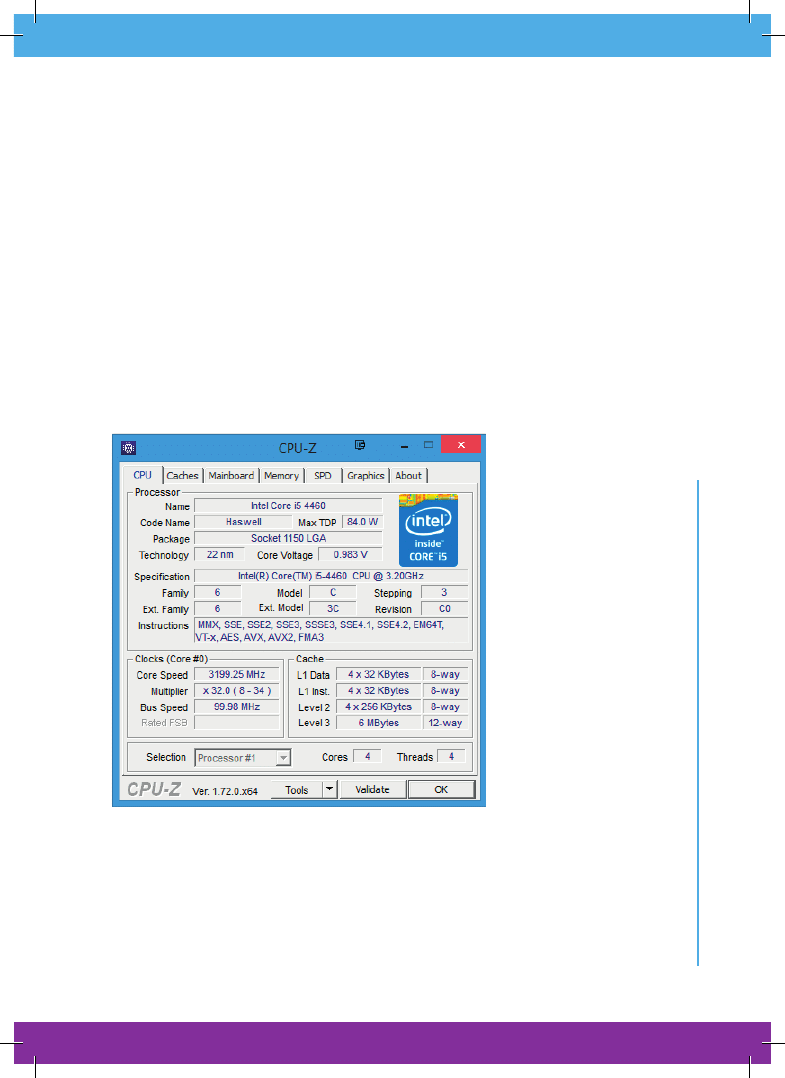Click the Level 2 size 4 x 256 KBytes

pos(379,707)
